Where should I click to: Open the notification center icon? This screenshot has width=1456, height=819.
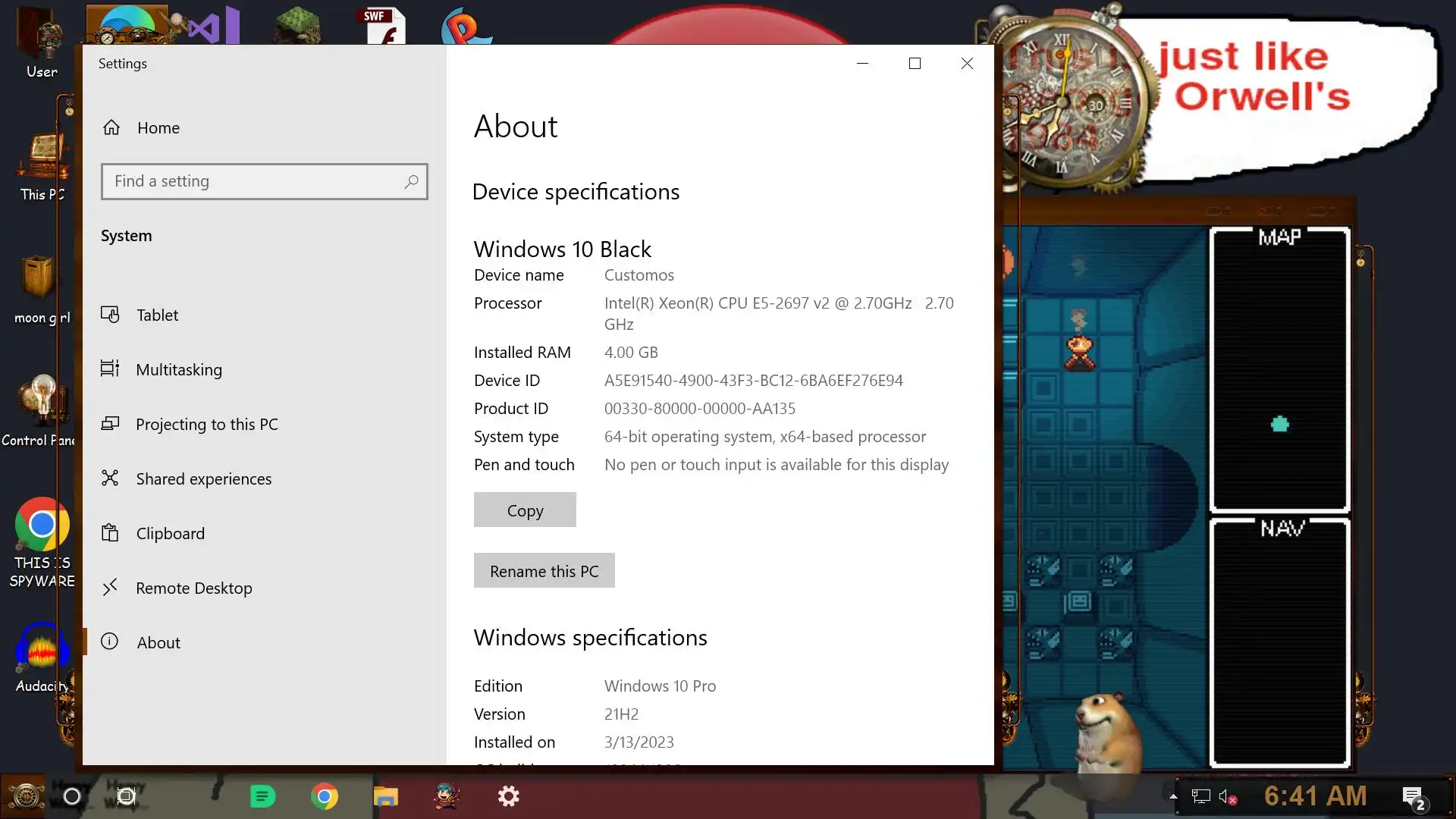pos(1413,797)
